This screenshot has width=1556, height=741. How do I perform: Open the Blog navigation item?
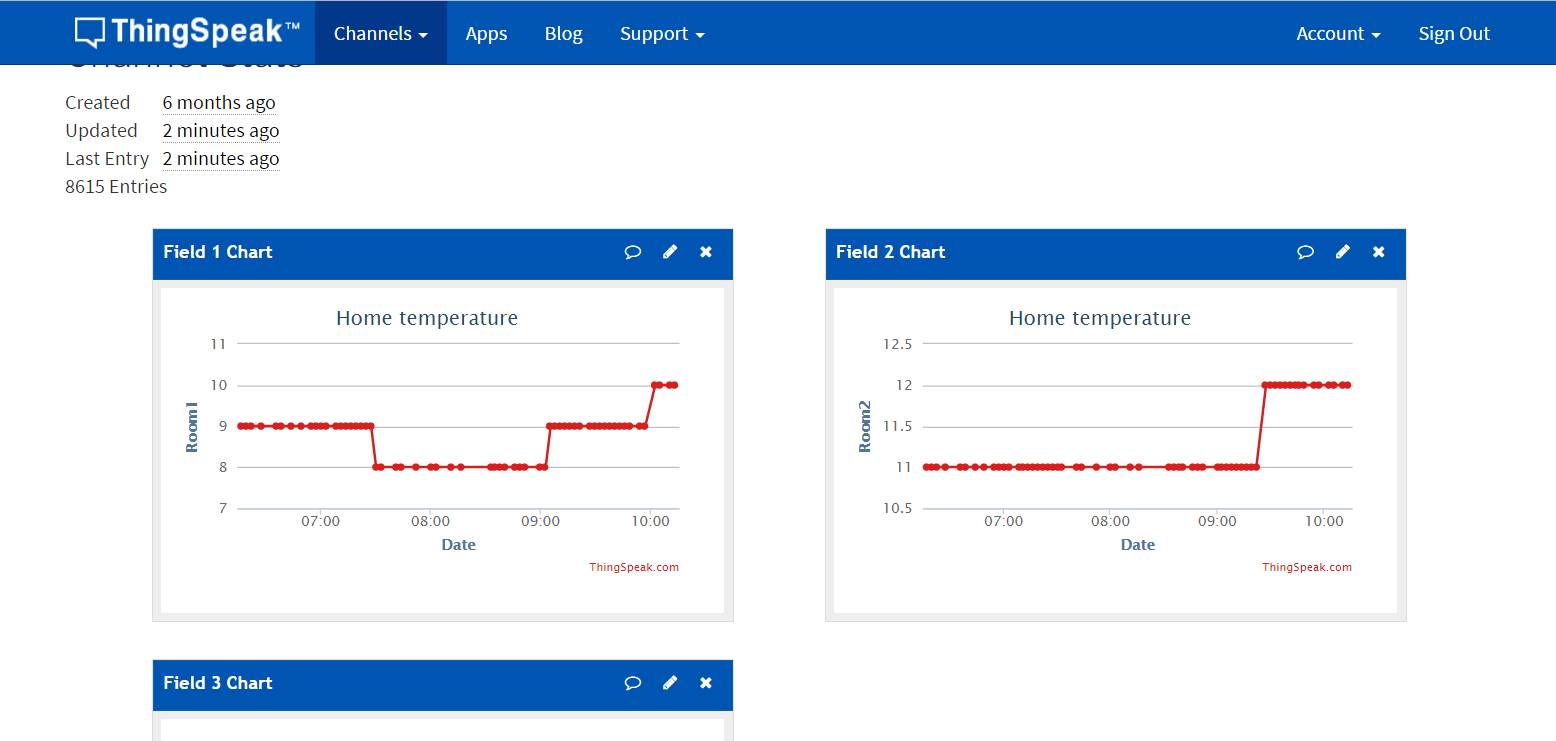click(563, 34)
